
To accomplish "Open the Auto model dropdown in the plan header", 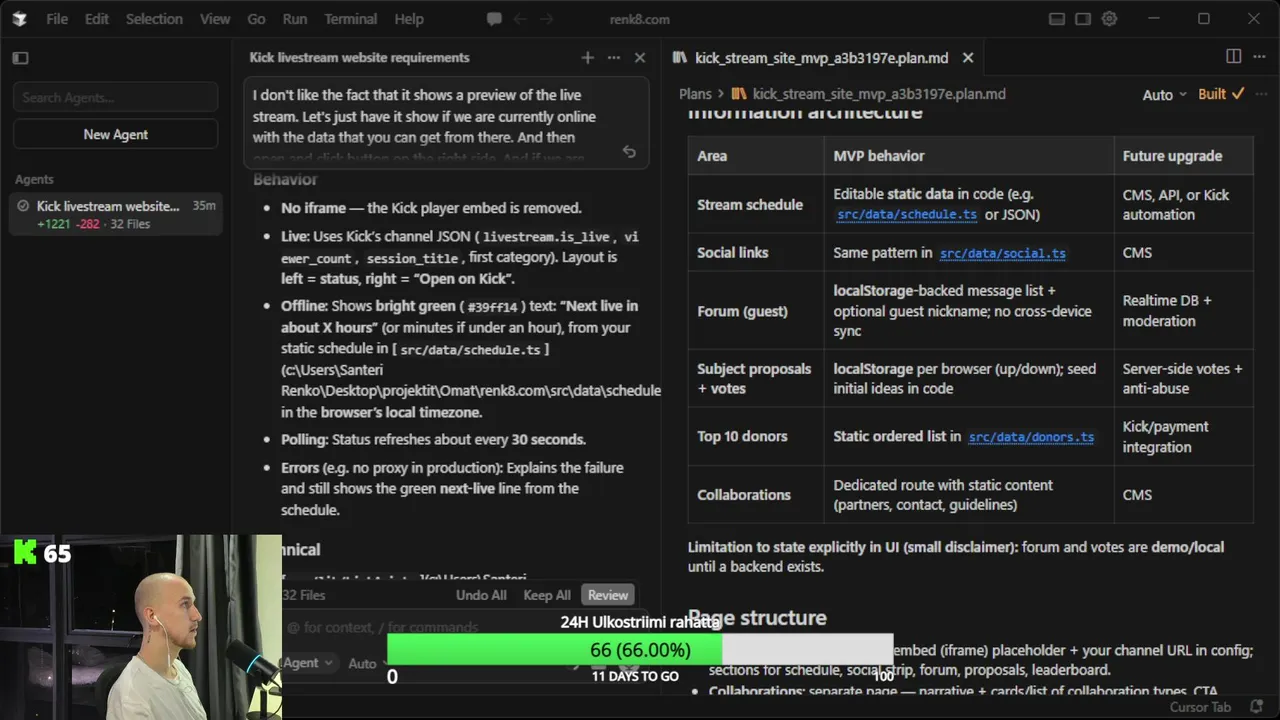I will pyautogui.click(x=1164, y=95).
